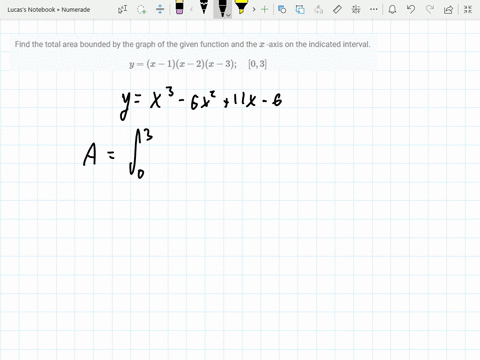
Task: Open the Math assistant tool
Action: [356, 9]
